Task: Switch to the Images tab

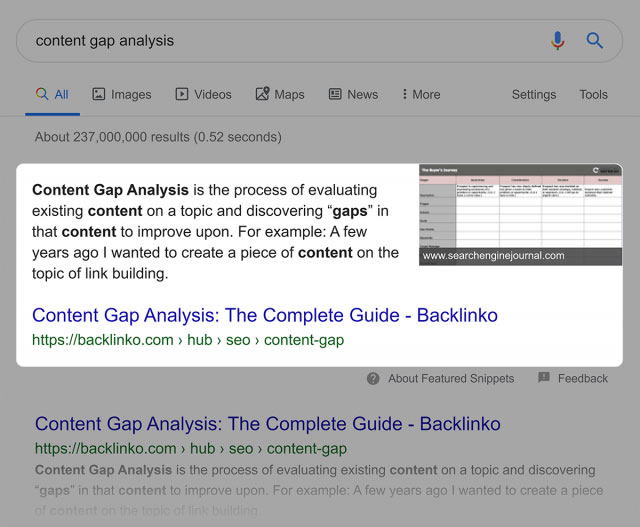Action: [x=122, y=95]
